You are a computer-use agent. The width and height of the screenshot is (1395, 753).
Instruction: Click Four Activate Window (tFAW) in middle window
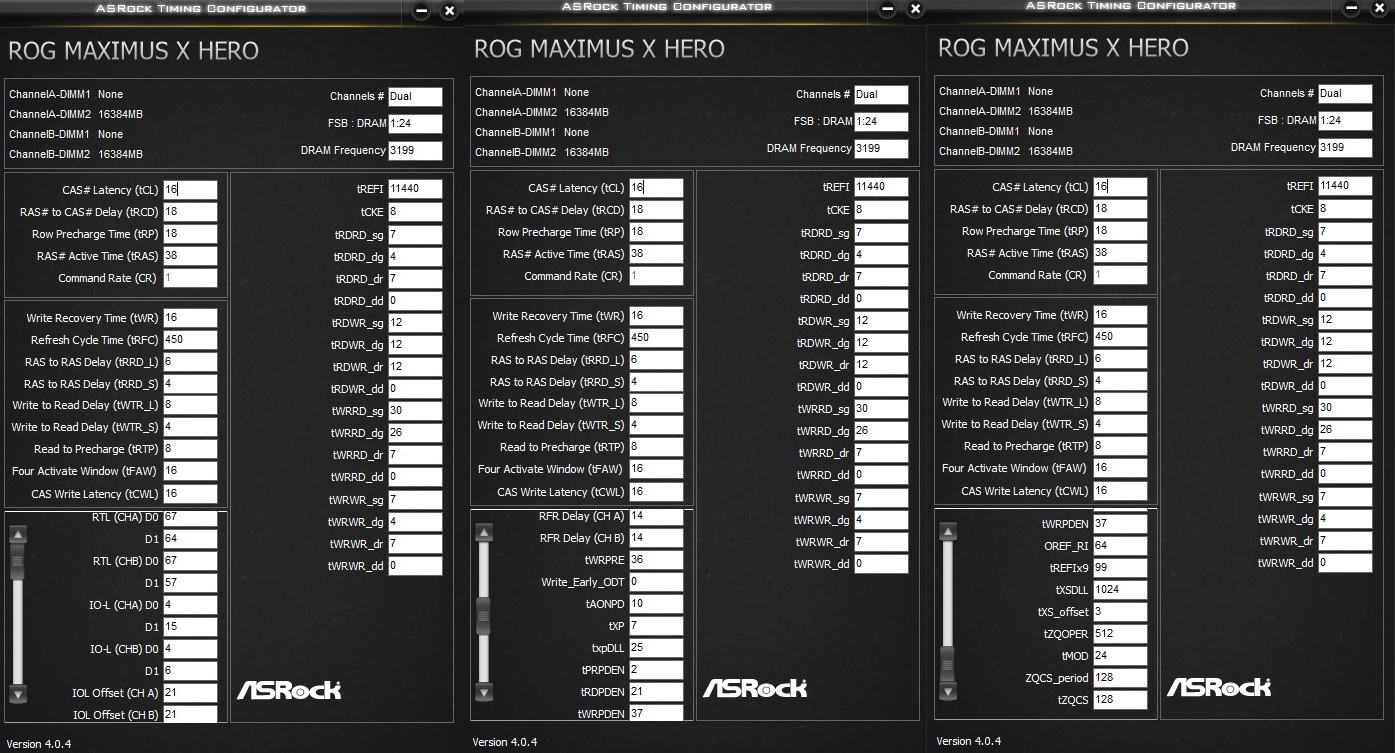pyautogui.click(x=656, y=469)
